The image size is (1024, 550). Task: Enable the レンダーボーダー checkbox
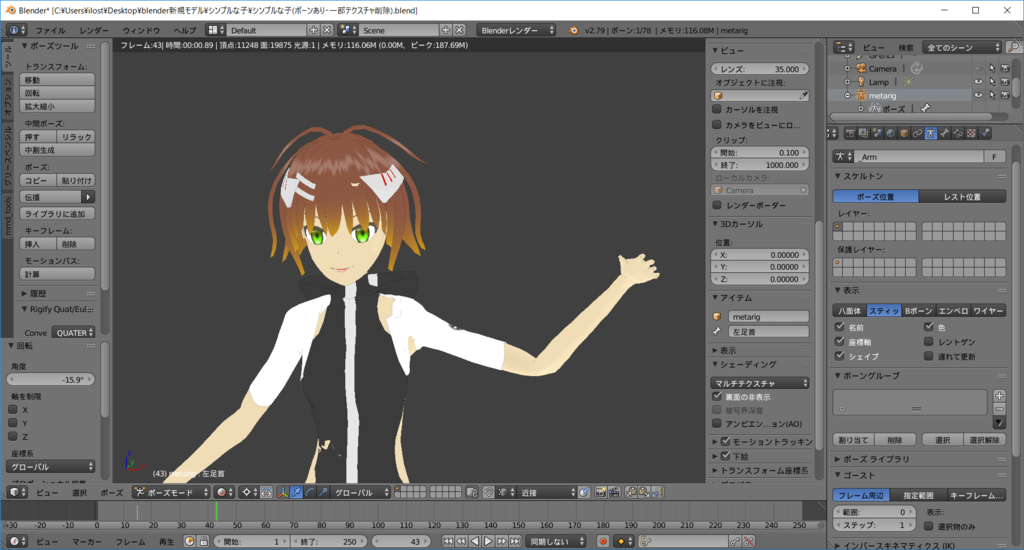[717, 205]
